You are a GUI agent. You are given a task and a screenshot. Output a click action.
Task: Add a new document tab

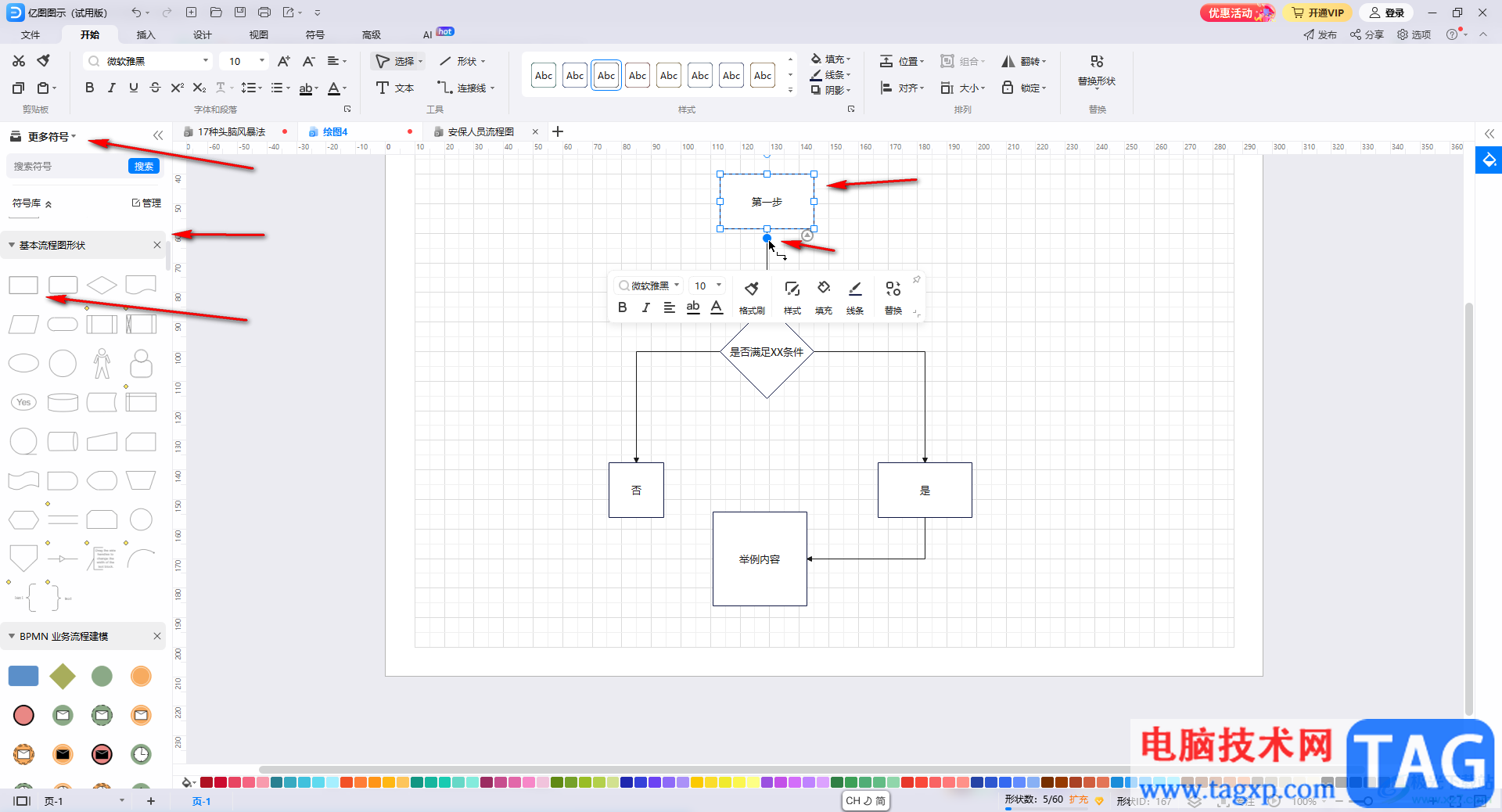pos(558,131)
